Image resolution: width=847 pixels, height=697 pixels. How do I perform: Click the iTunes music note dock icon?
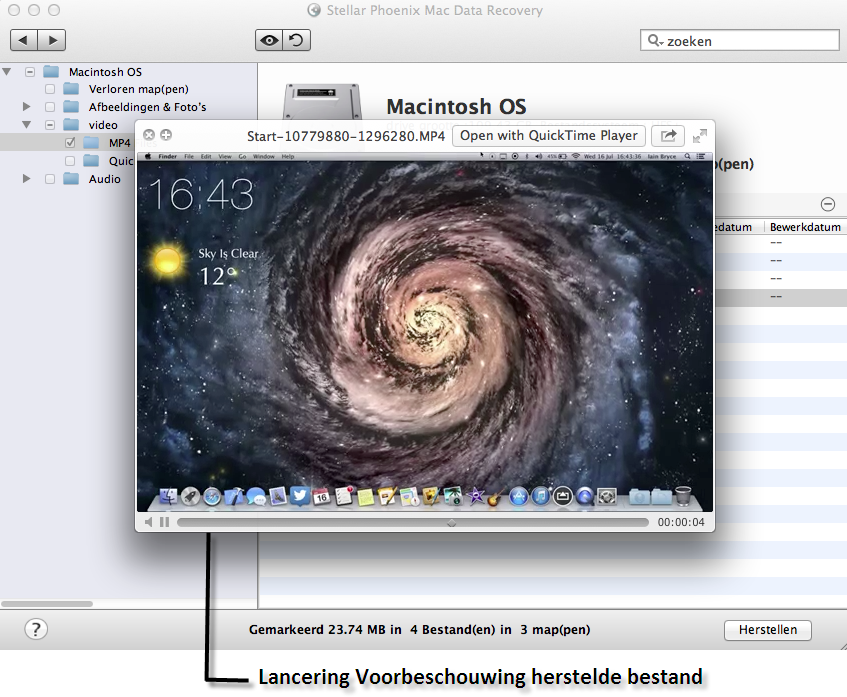click(541, 496)
